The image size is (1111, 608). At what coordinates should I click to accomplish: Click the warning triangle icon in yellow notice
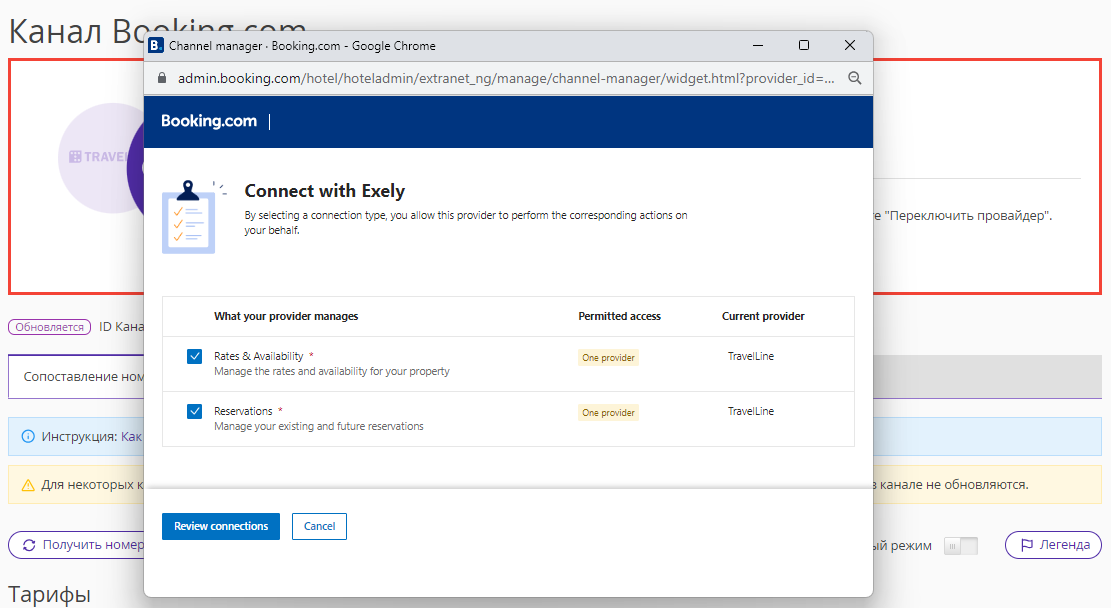click(28, 485)
